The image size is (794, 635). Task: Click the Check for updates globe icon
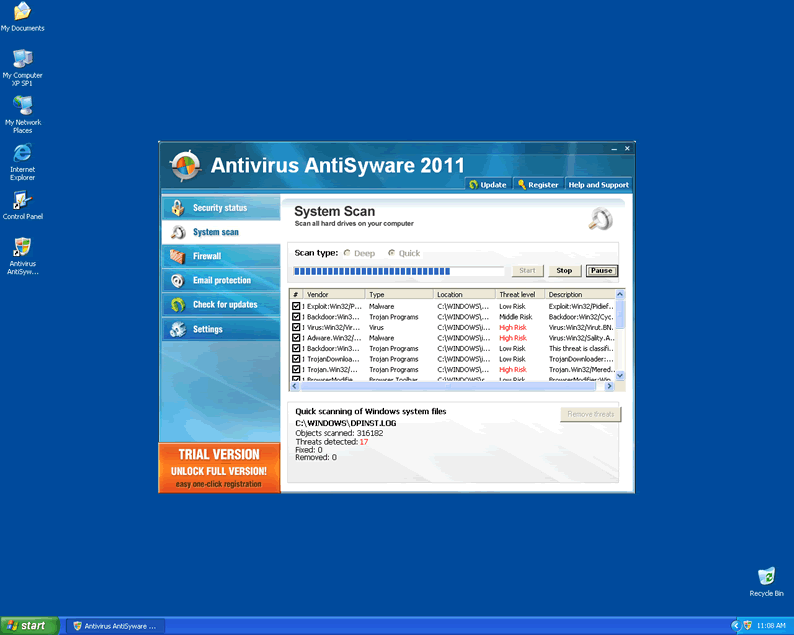[177, 305]
